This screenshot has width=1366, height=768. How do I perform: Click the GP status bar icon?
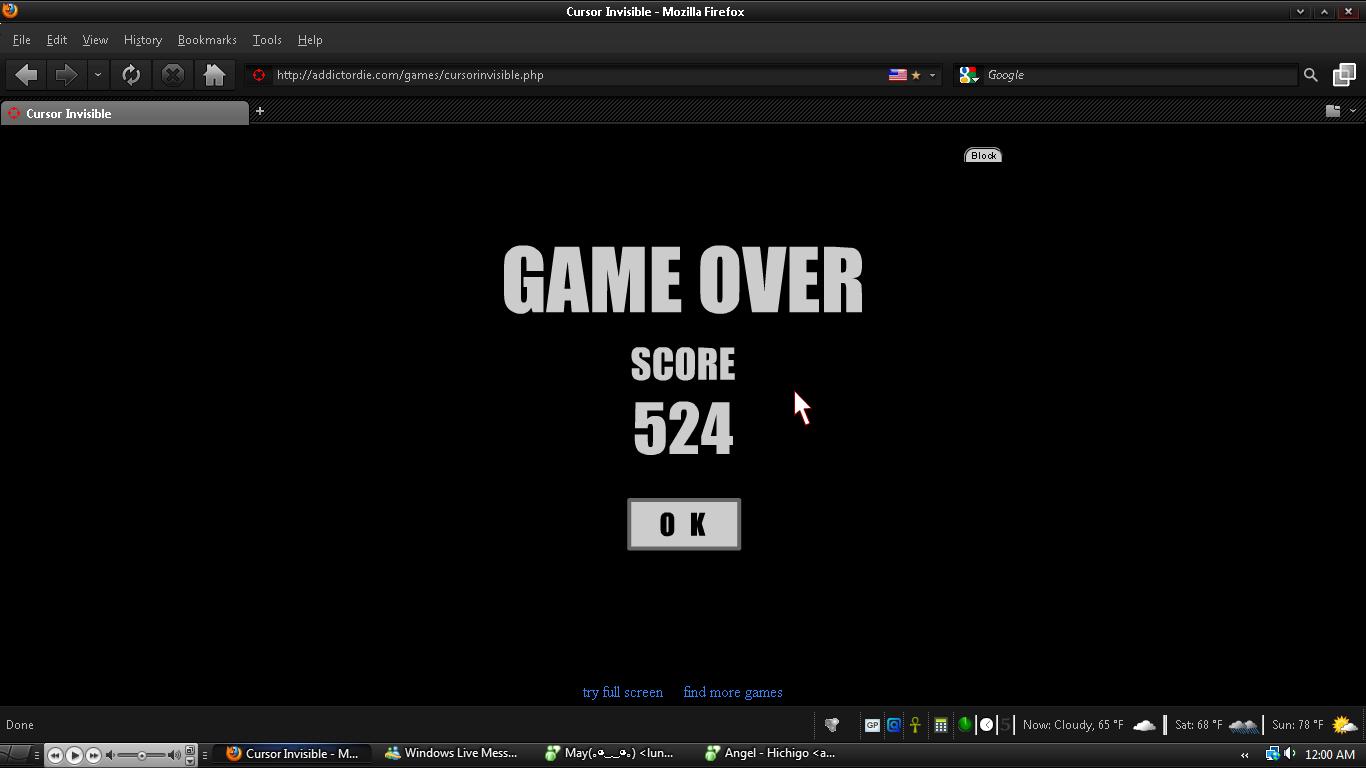tap(872, 725)
